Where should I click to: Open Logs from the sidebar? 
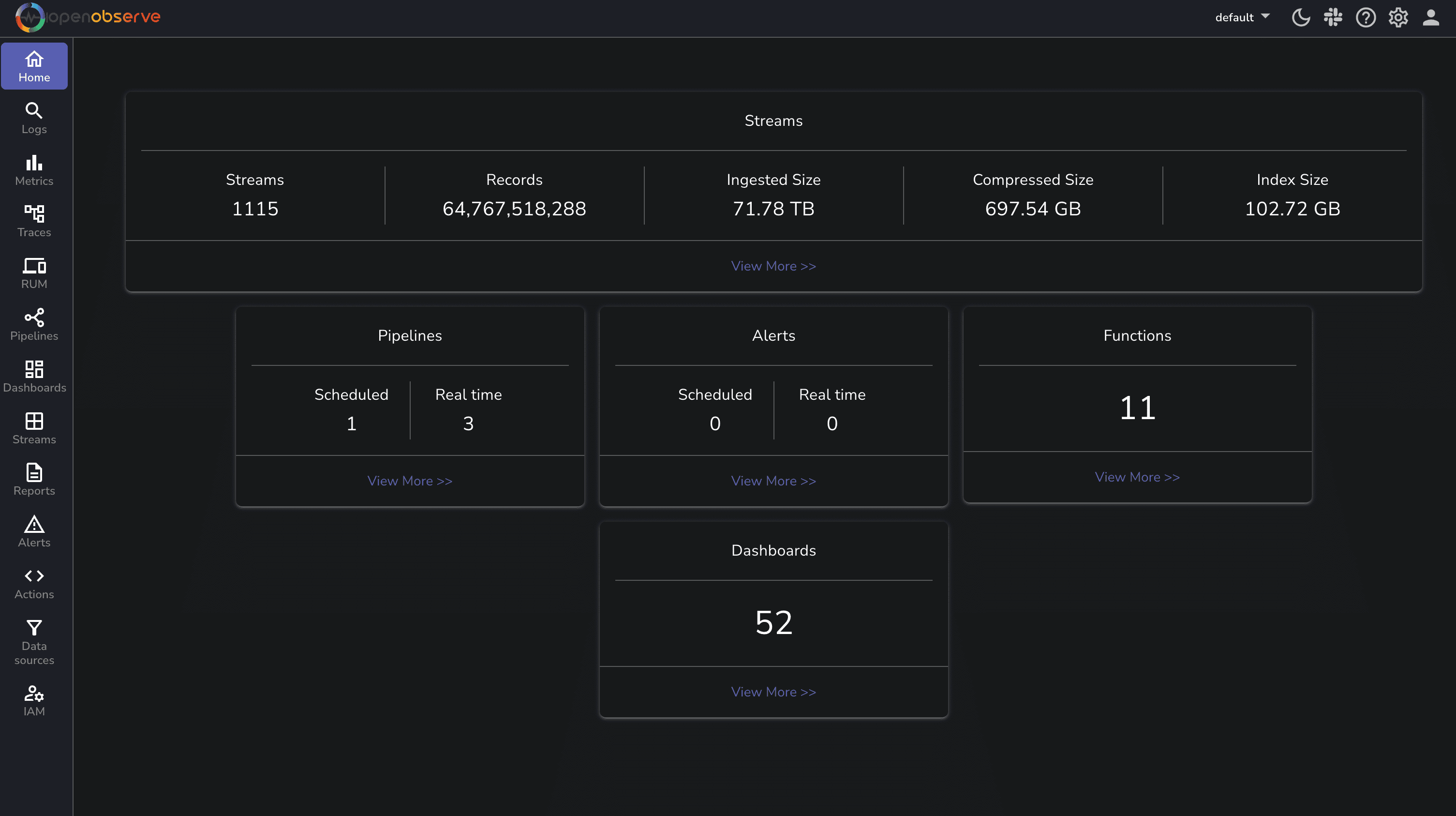pos(34,118)
